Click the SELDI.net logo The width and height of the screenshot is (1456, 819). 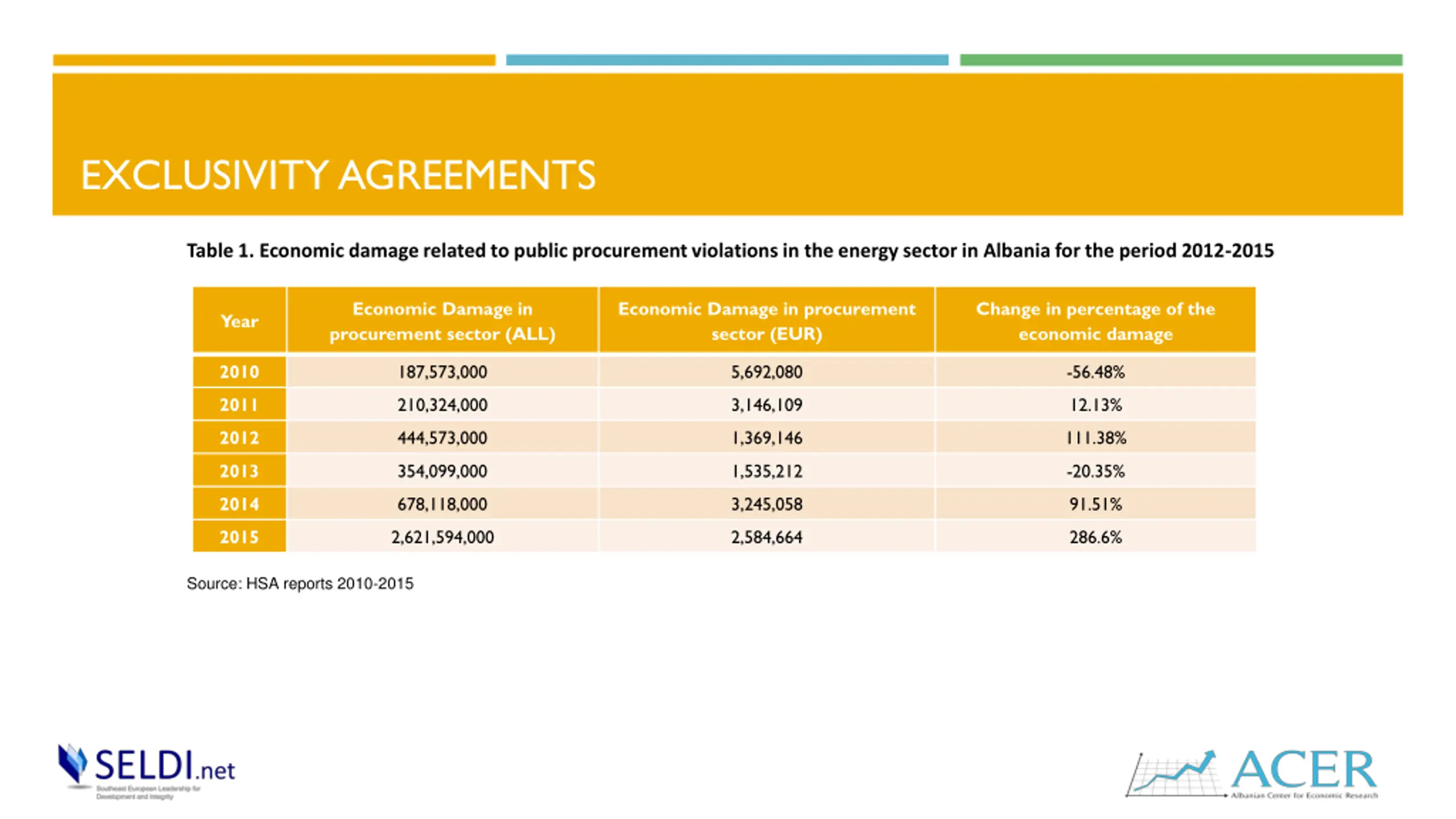[147, 771]
